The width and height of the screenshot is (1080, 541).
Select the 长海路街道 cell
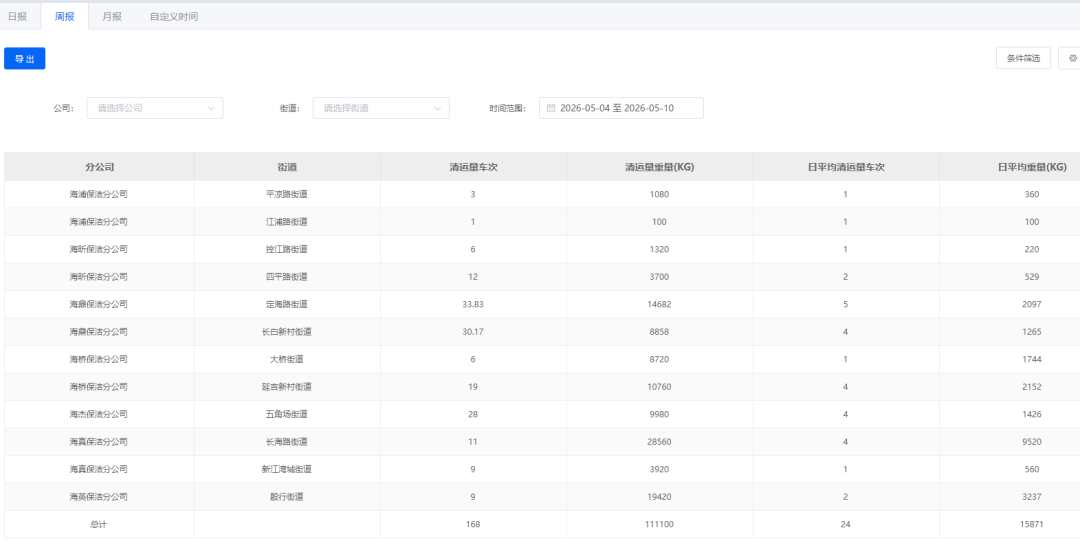(288, 441)
